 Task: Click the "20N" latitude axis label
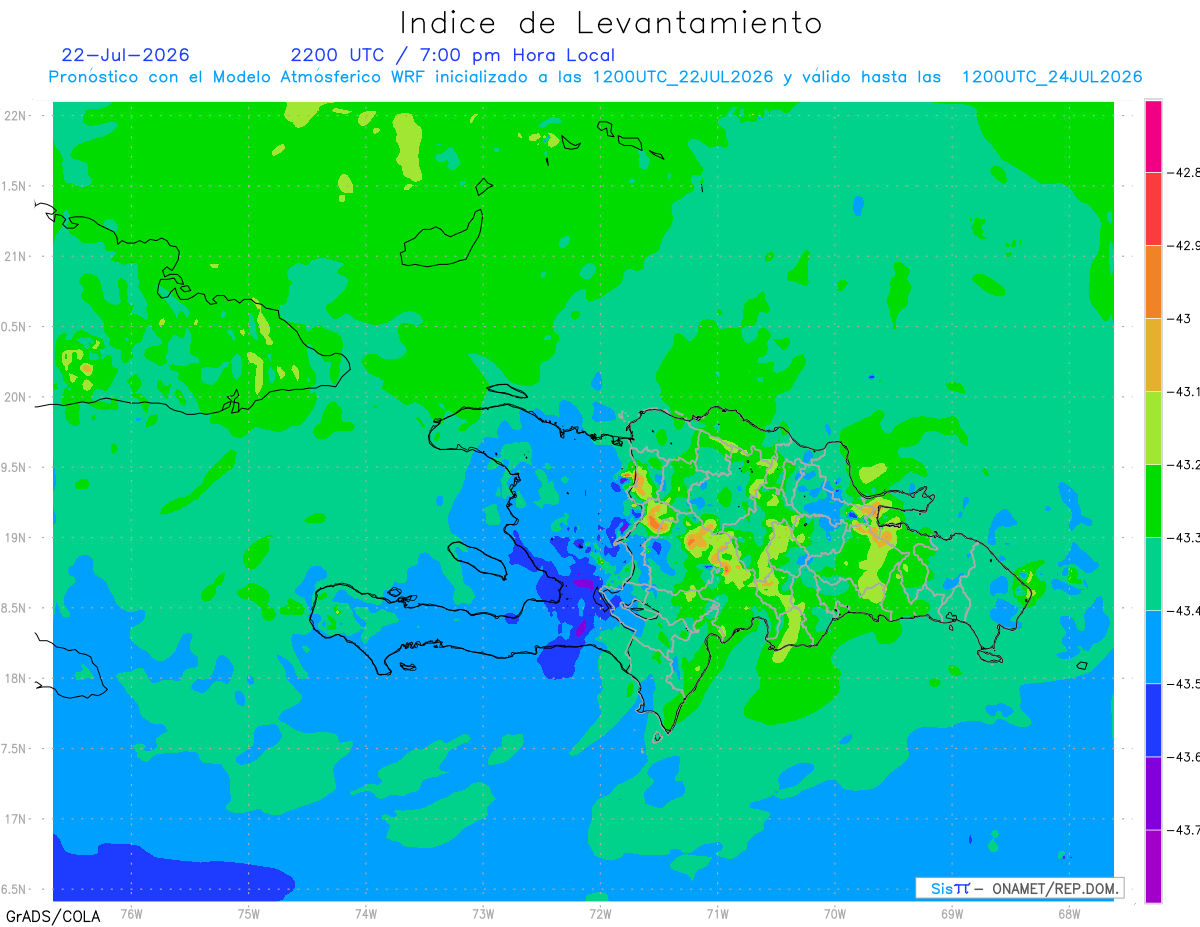pyautogui.click(x=15, y=397)
